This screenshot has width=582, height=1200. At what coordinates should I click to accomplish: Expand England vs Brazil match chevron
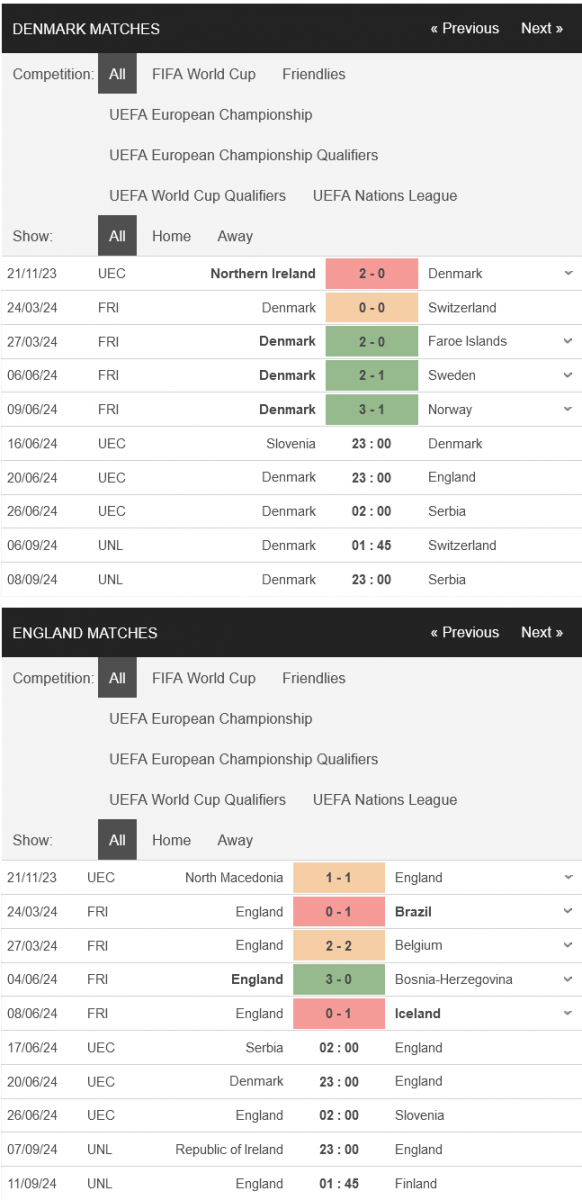tap(568, 911)
